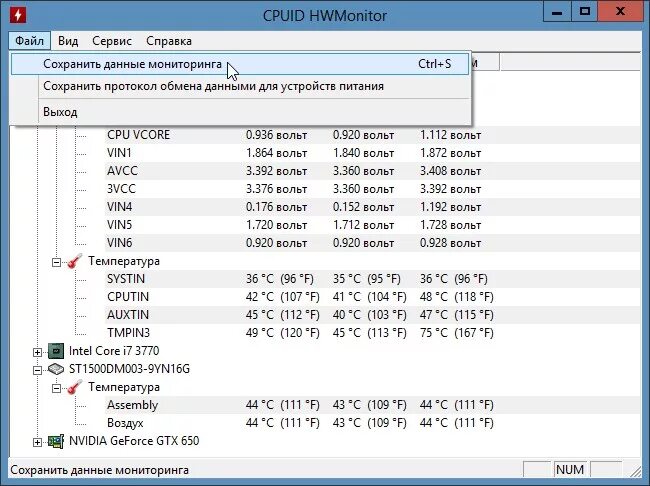Collapse Температура group under ST1500DM003
The image size is (650, 486).
56,388
